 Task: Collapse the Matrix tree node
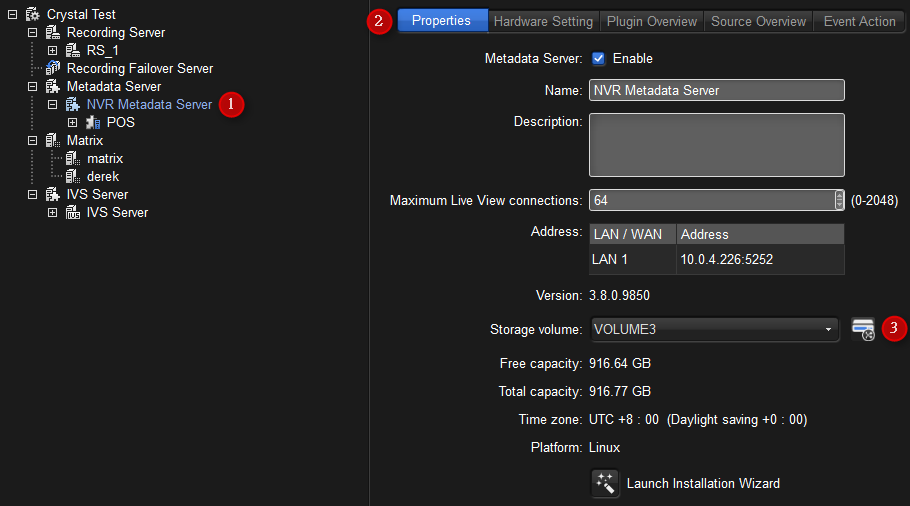tap(32, 140)
